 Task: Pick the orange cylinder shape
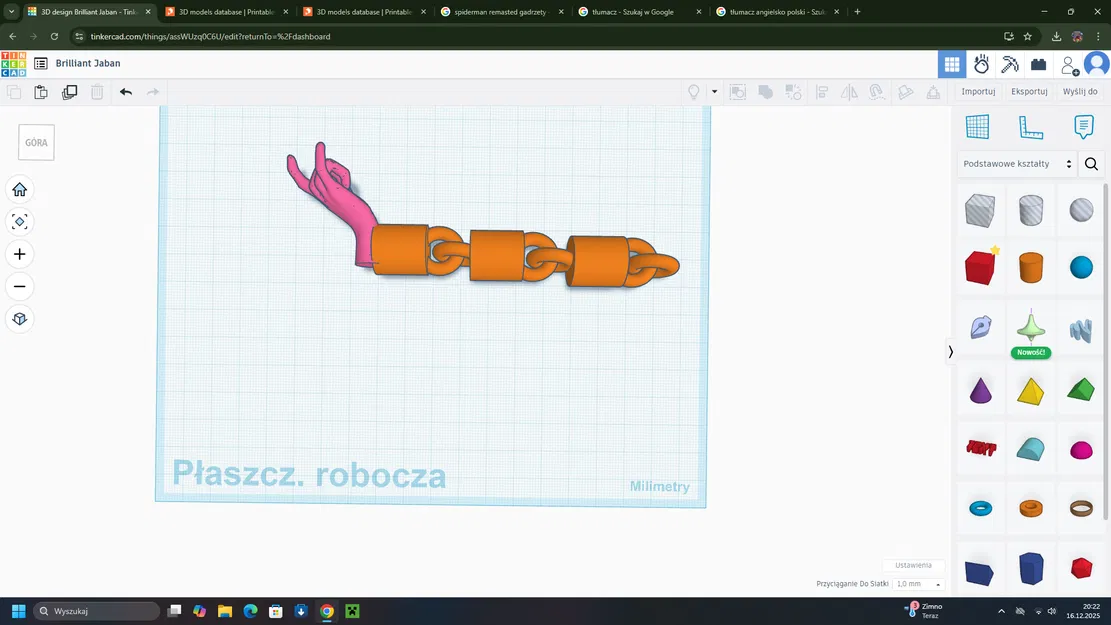1031,267
